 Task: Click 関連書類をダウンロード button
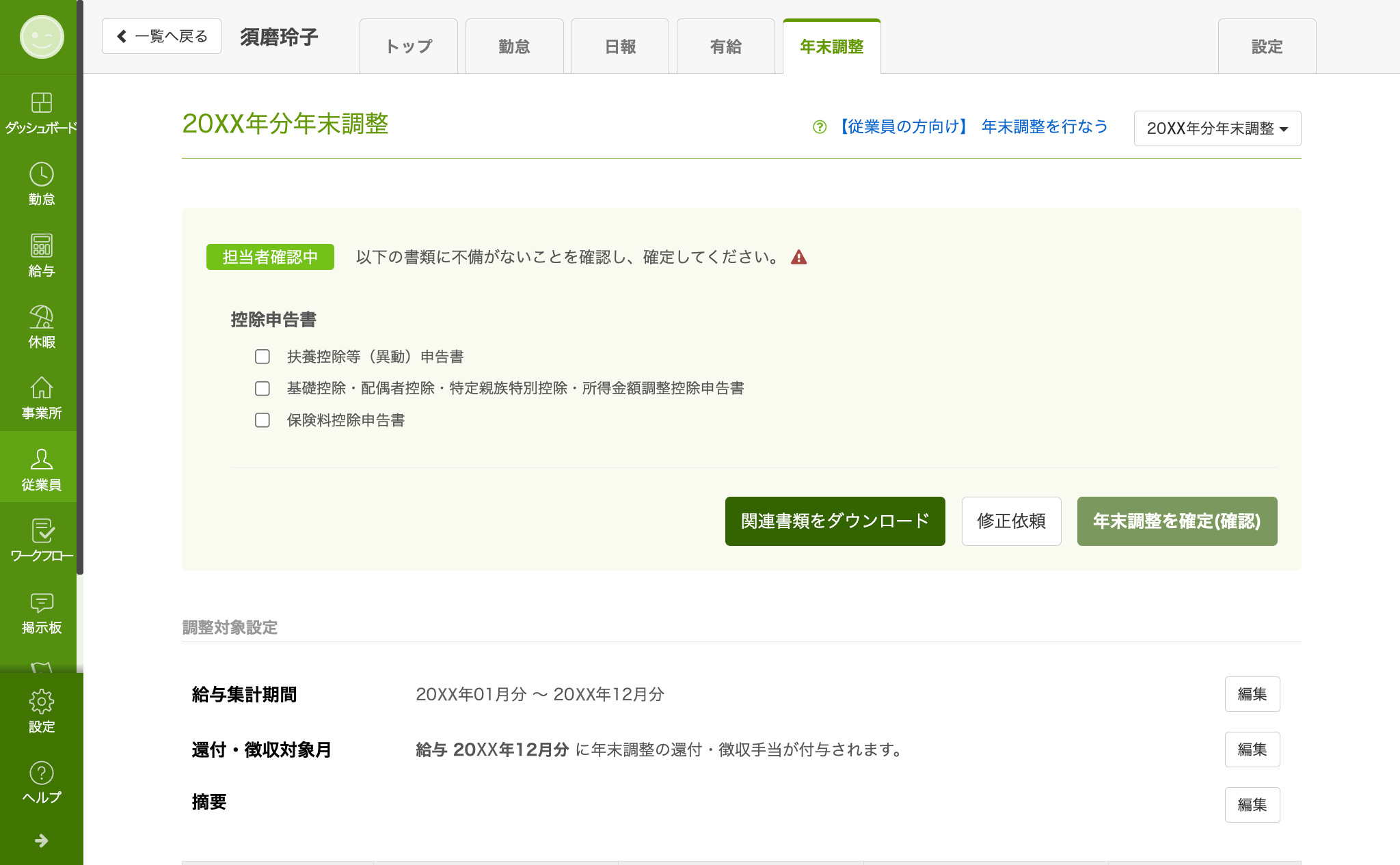tap(835, 521)
